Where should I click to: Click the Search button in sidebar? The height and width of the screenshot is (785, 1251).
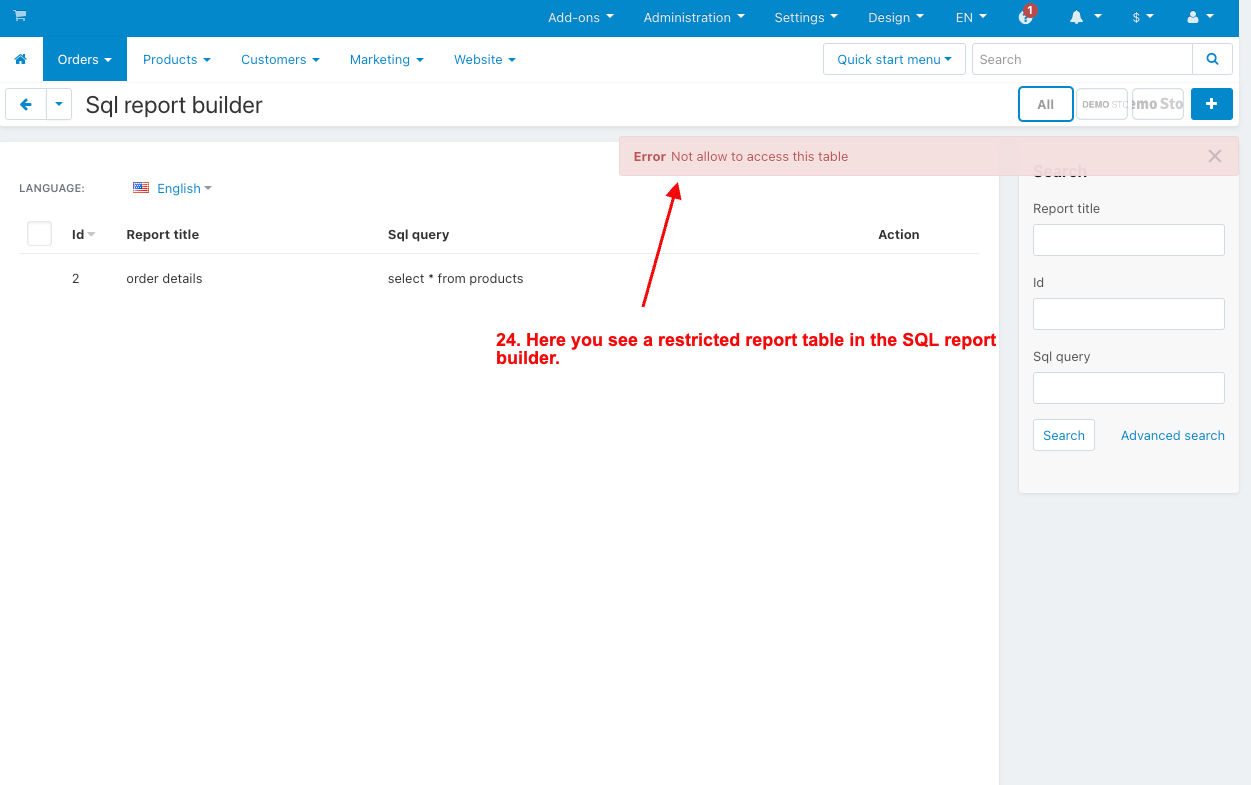1064,435
